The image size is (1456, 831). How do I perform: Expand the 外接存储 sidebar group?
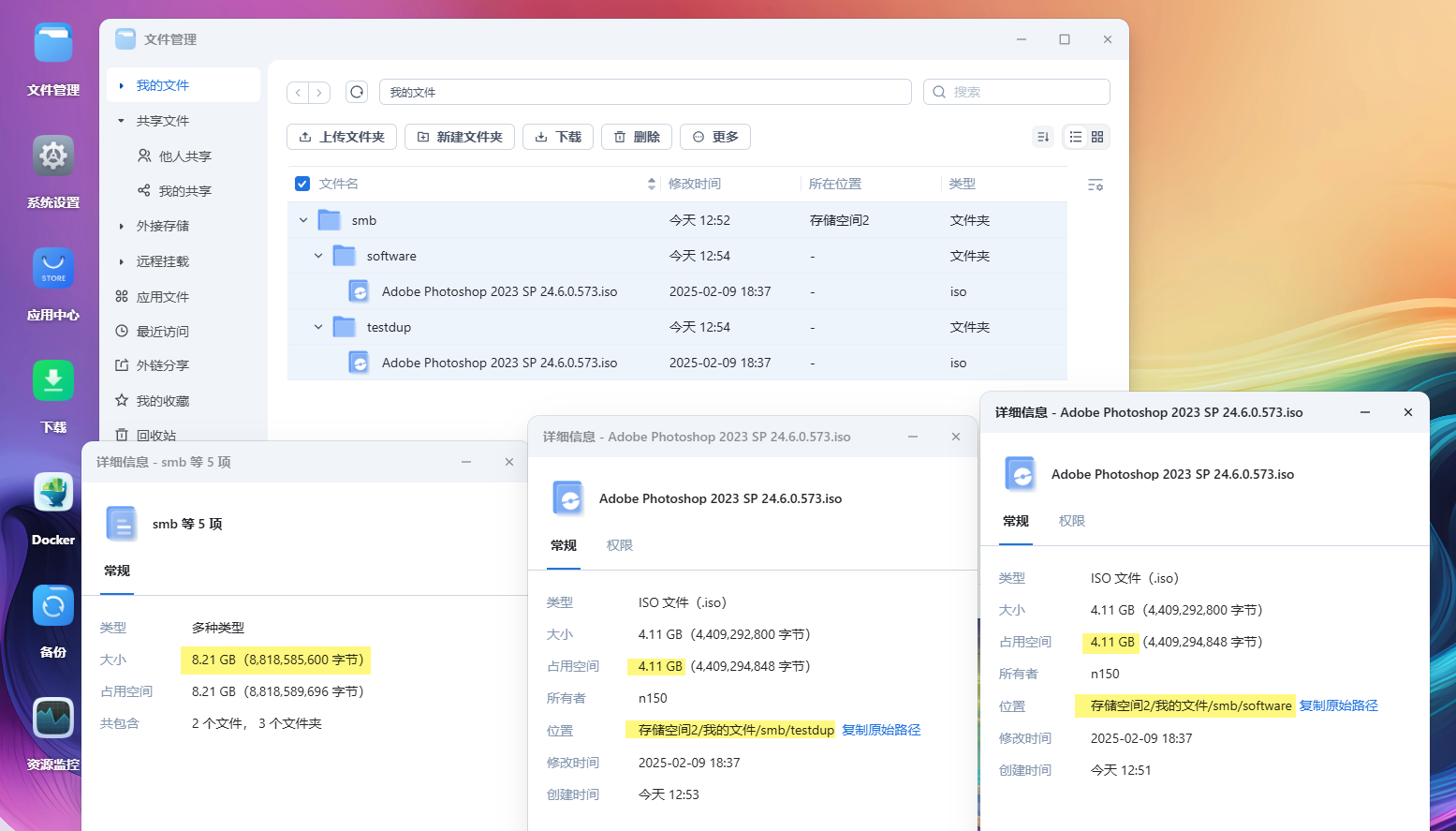[x=121, y=226]
